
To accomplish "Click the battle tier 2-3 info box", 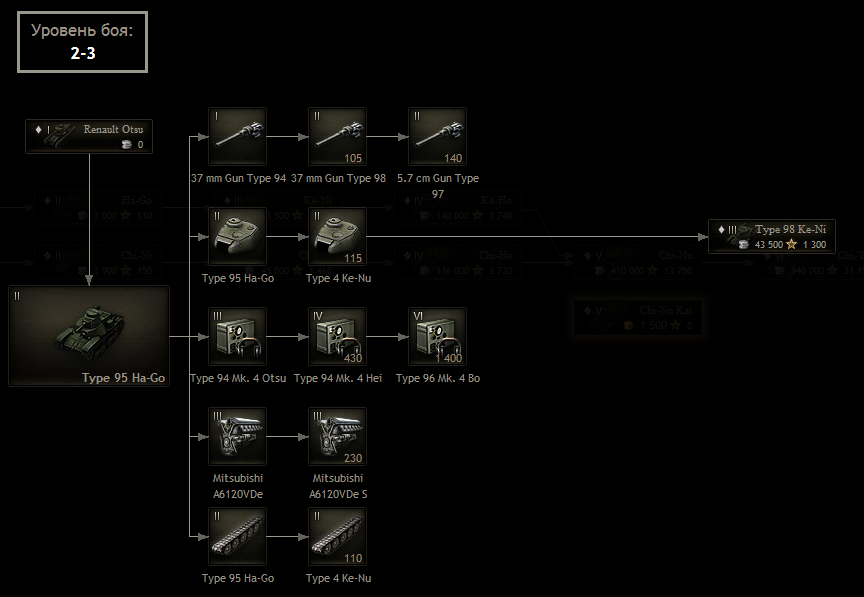I will tap(82, 41).
